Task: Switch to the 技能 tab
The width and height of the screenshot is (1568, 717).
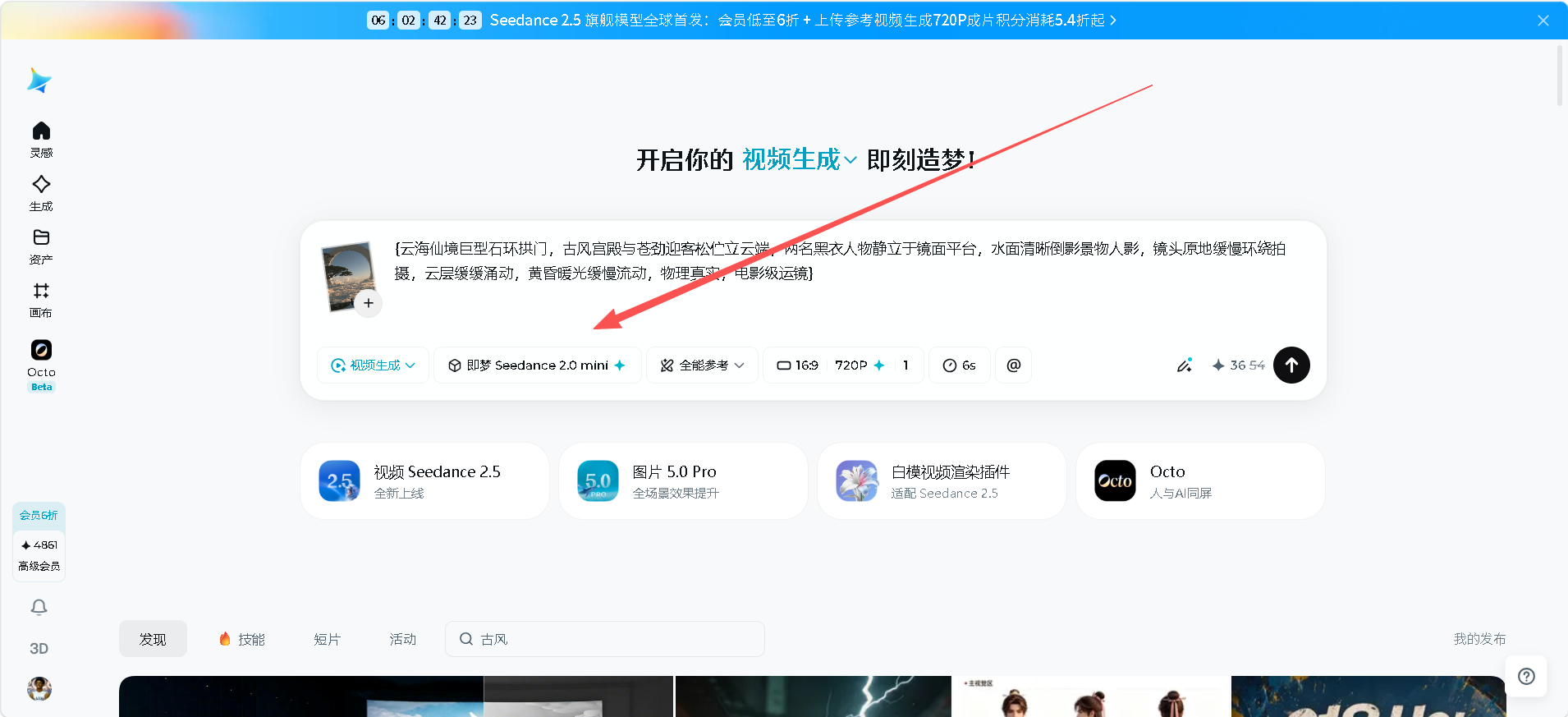Action: (242, 639)
